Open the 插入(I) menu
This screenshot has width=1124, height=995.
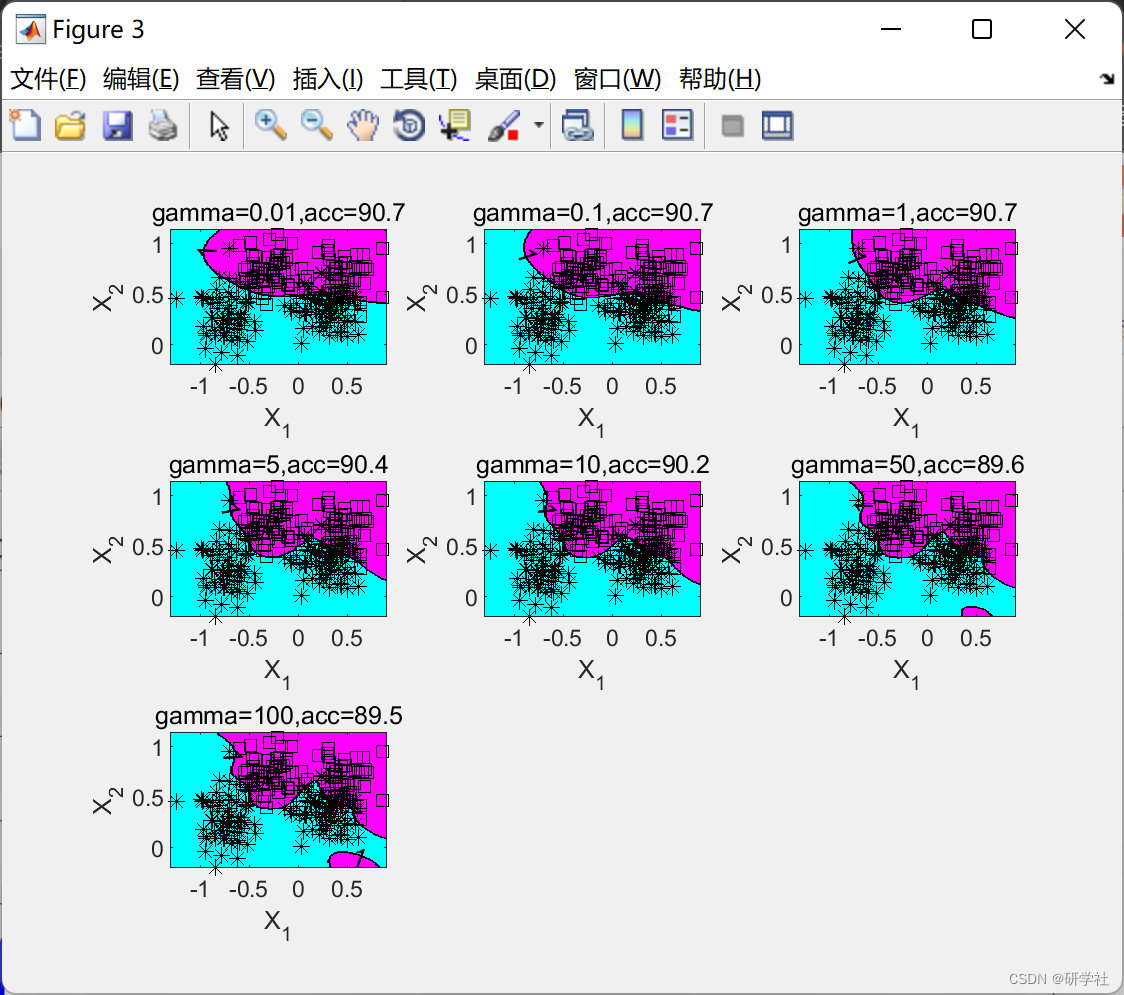click(x=328, y=79)
